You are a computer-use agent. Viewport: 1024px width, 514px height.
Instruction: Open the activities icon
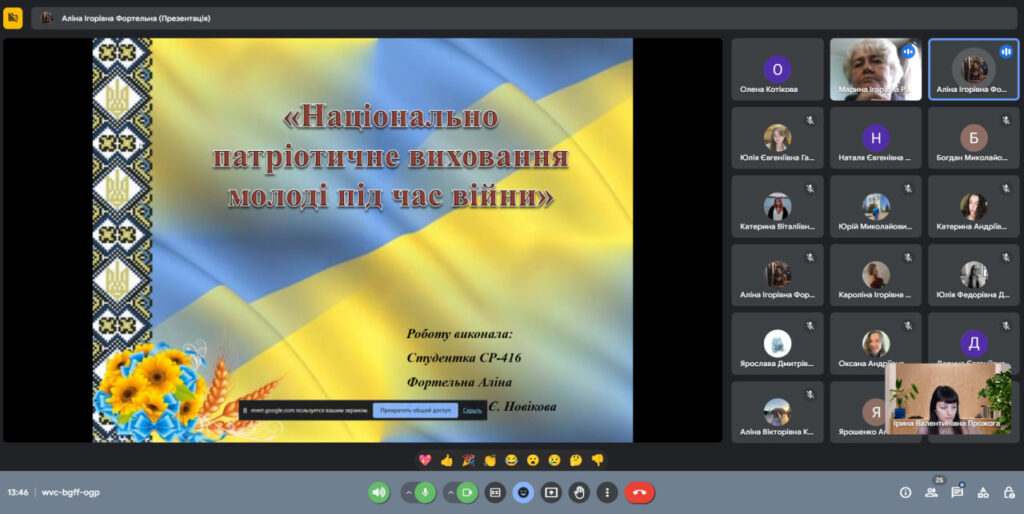click(x=982, y=492)
